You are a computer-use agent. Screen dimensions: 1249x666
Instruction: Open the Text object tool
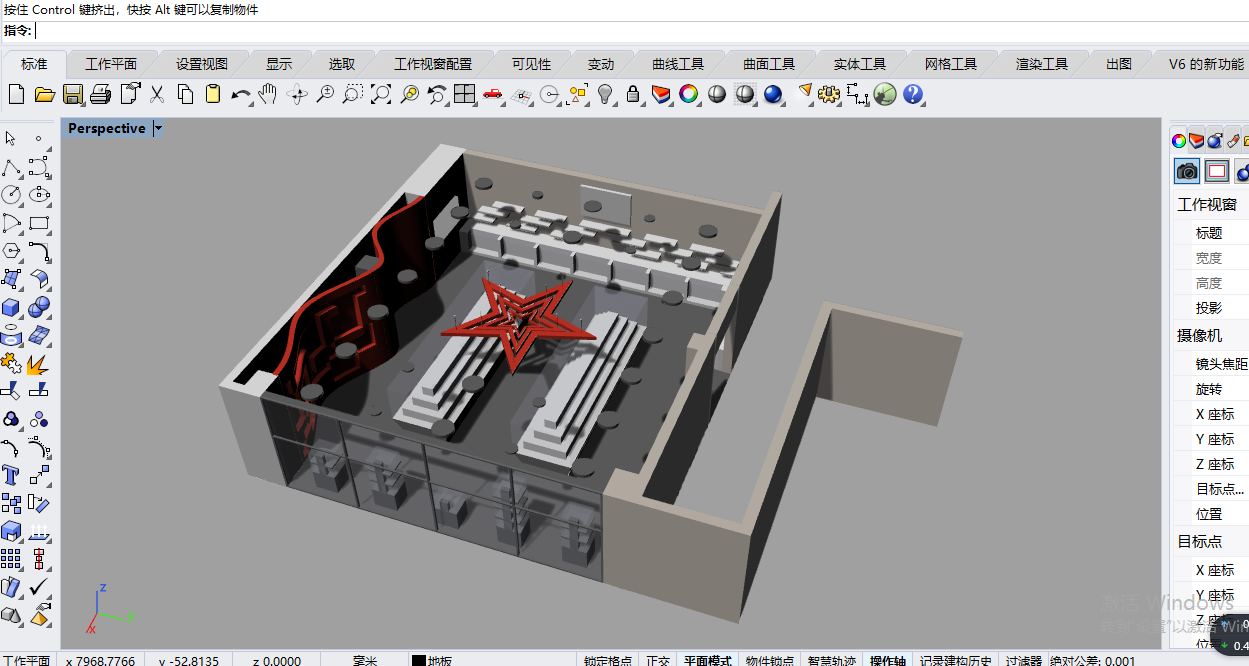coord(10,474)
